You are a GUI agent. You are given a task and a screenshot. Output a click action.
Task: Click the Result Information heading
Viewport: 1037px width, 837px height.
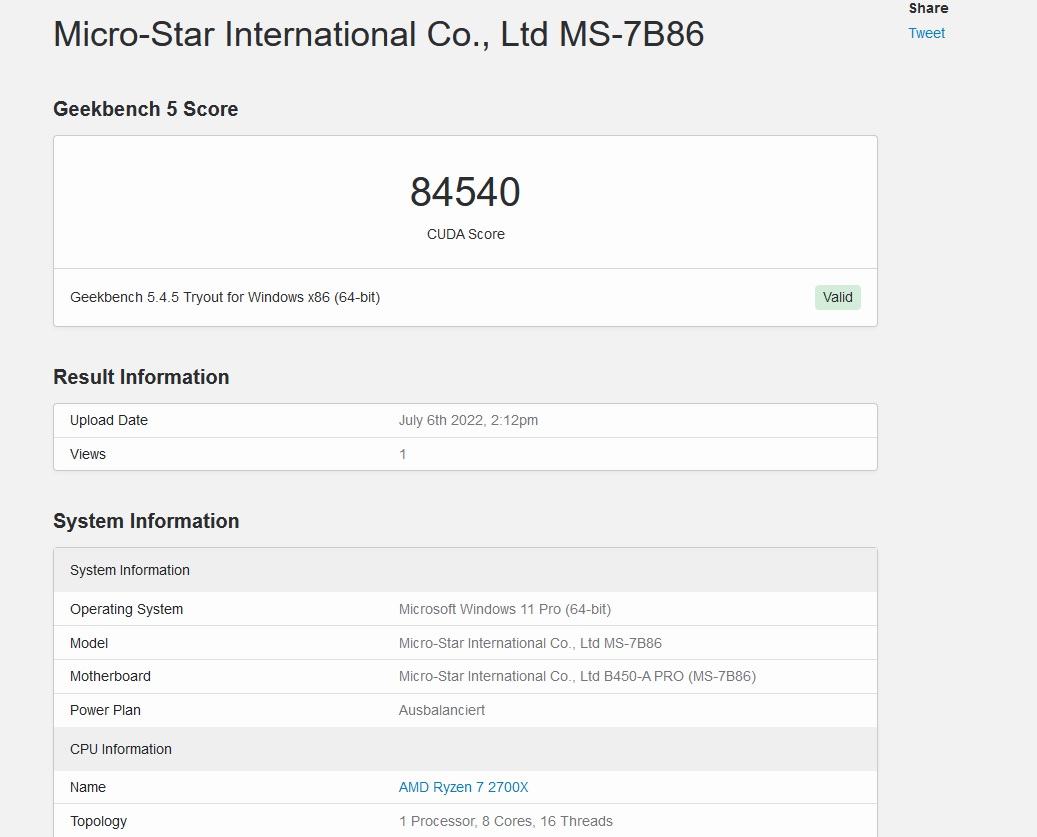pos(141,377)
